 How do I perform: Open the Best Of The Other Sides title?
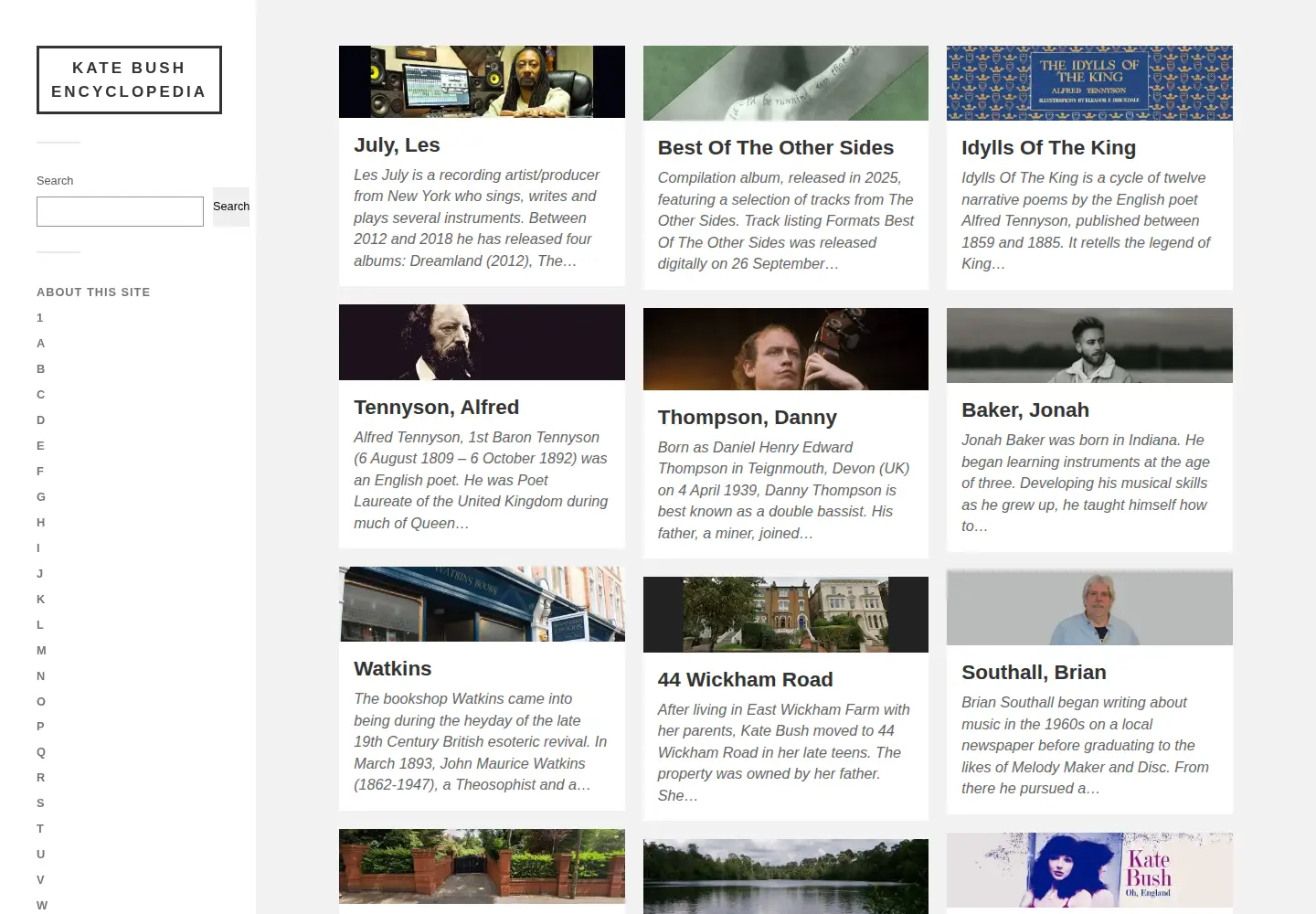coord(776,148)
